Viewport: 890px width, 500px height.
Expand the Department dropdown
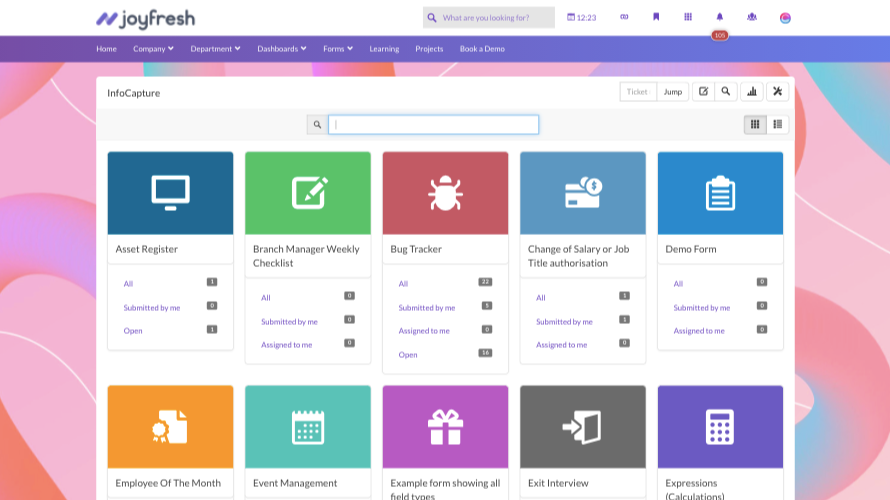pyautogui.click(x=215, y=49)
